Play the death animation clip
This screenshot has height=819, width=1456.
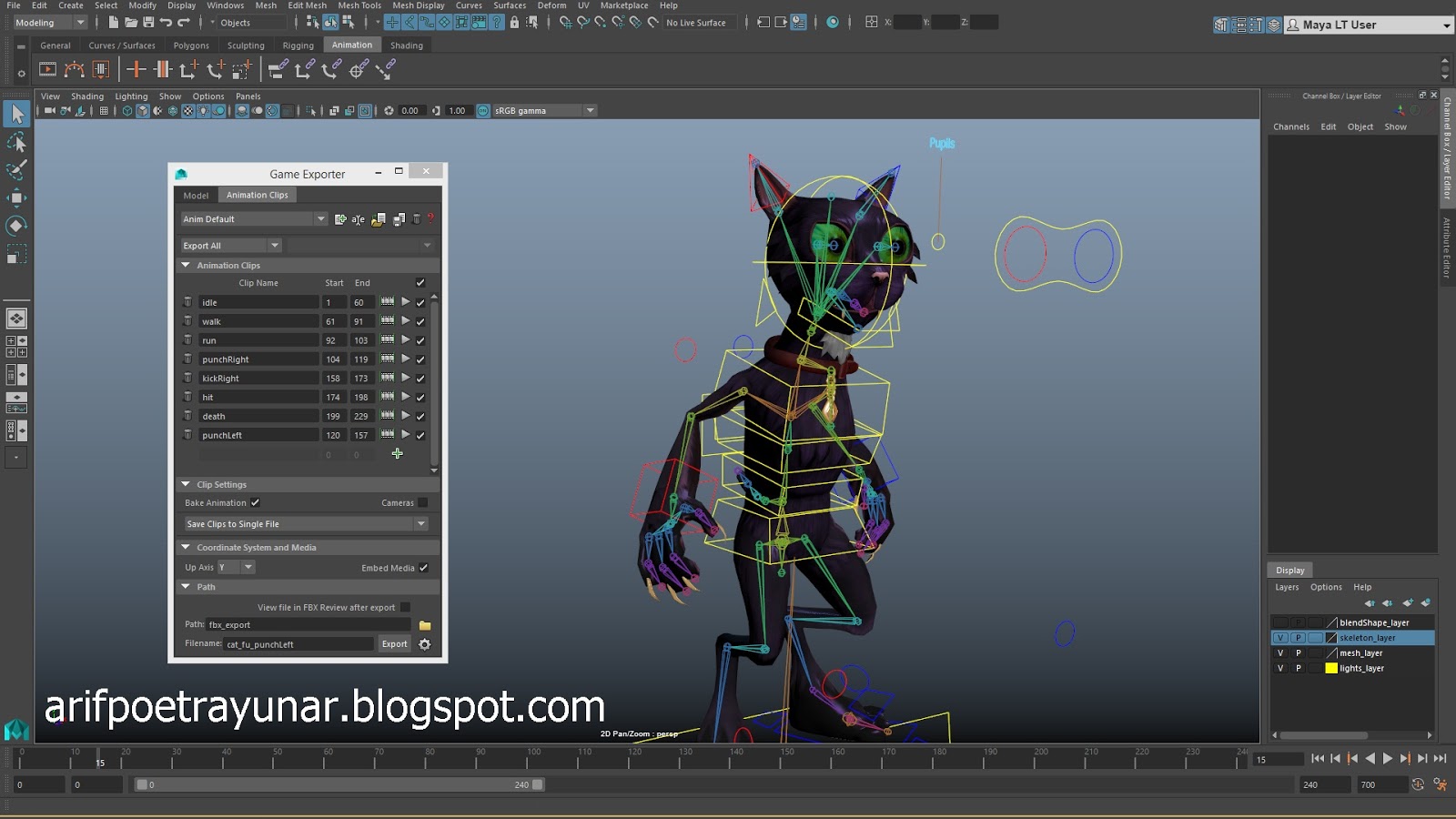(x=406, y=415)
